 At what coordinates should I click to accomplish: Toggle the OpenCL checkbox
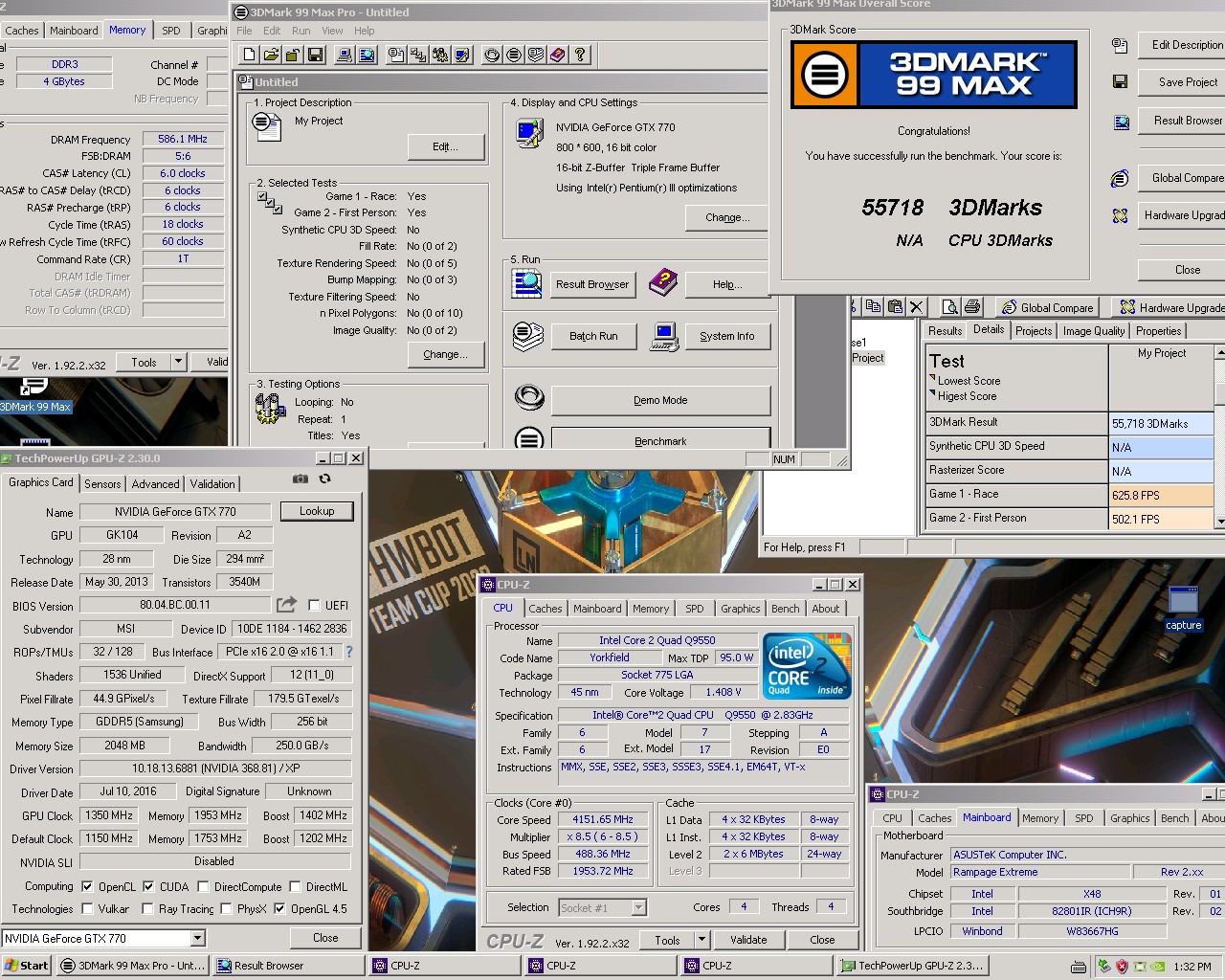click(87, 886)
